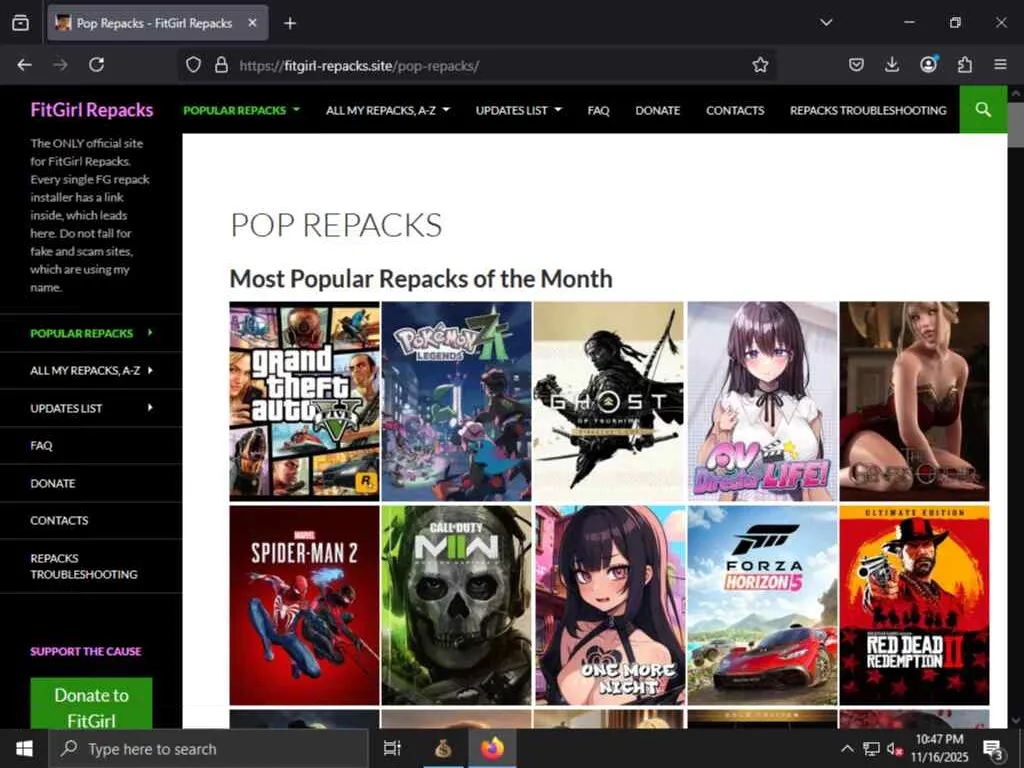
Task: Go back with the back arrow
Action: (24, 65)
